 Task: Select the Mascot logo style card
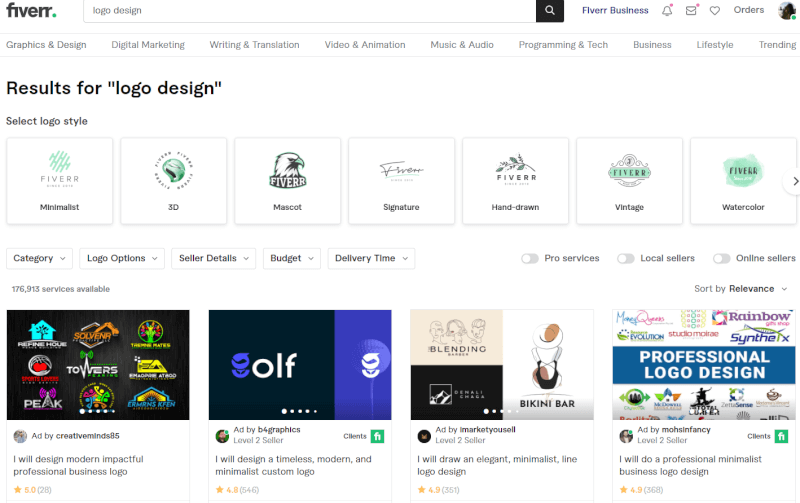287,181
